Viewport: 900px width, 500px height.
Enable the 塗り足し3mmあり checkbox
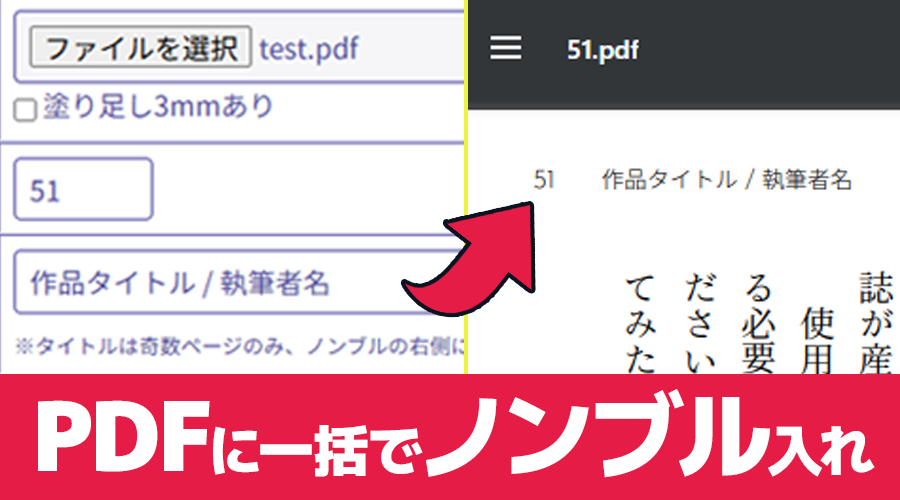tap(24, 111)
